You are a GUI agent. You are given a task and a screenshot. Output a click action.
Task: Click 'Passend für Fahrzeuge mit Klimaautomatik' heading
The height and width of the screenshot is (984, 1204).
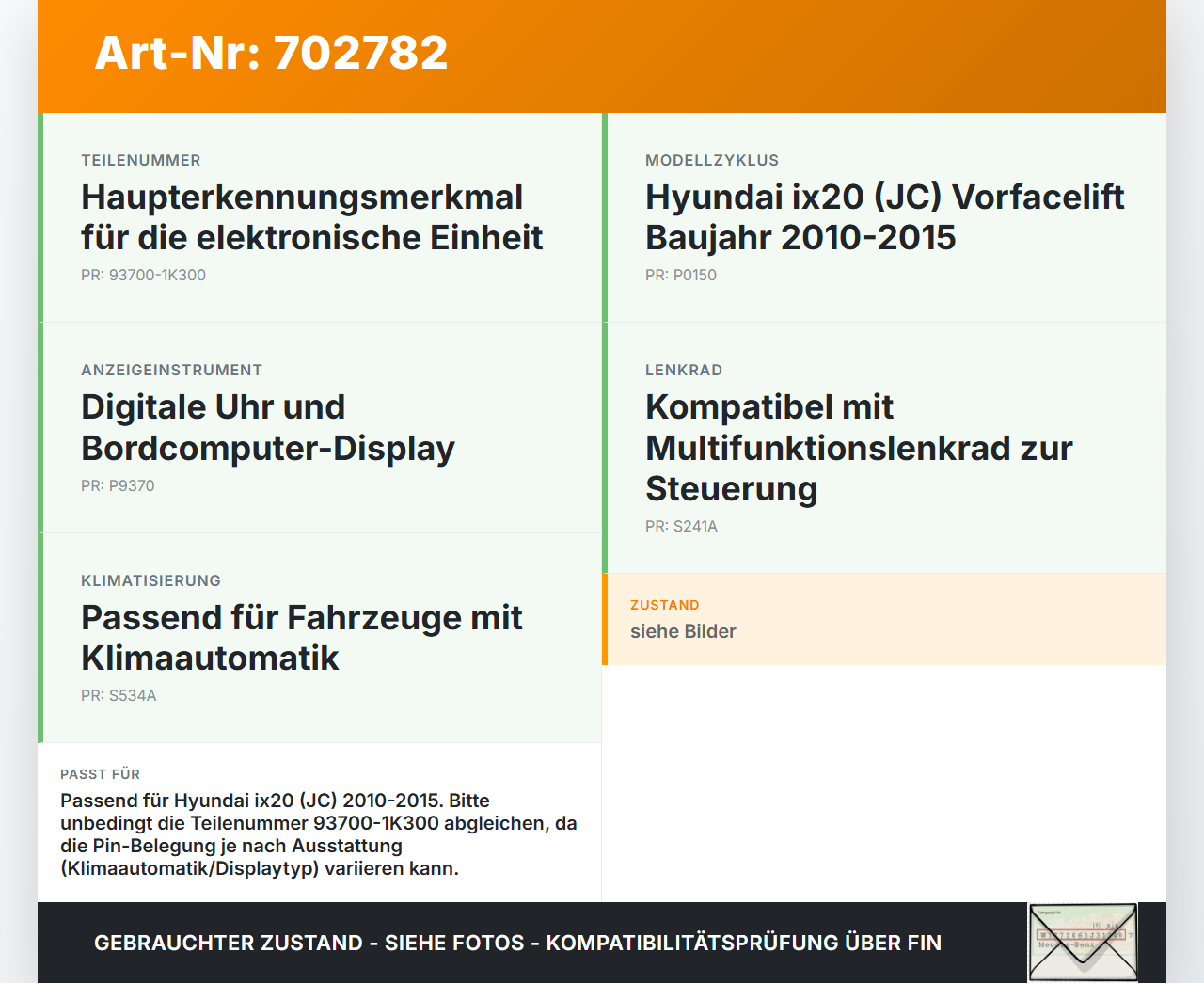pos(302,638)
